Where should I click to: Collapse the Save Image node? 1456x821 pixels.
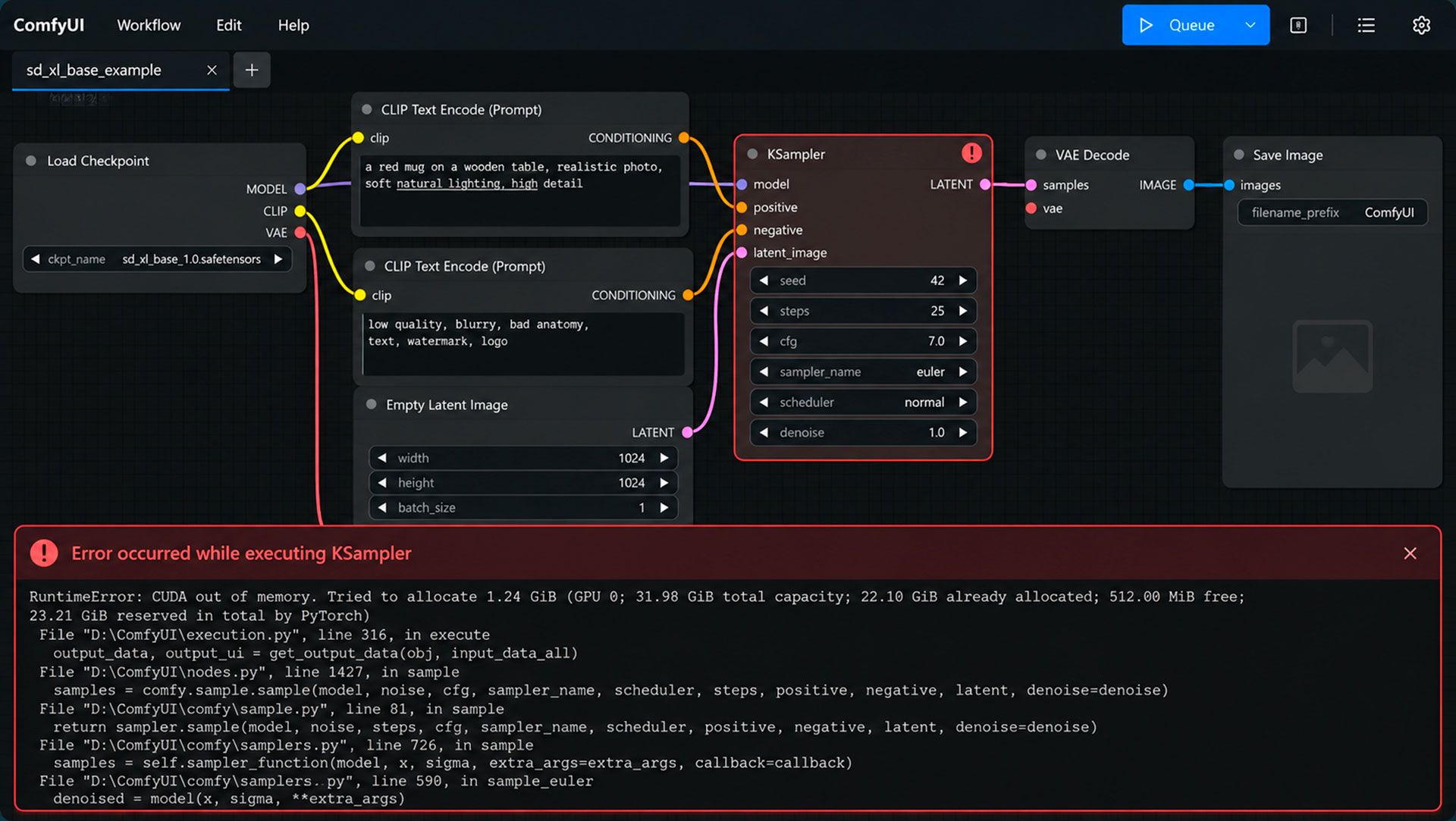point(1239,155)
